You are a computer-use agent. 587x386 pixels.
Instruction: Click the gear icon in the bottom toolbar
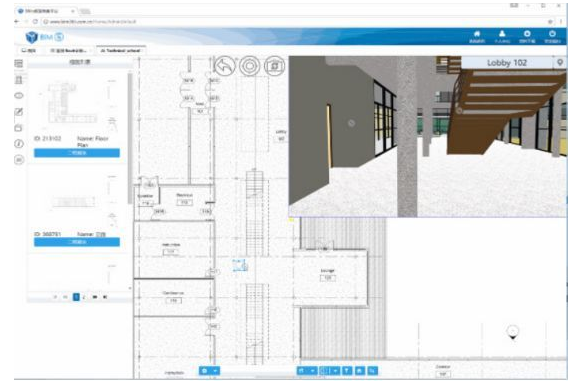tap(204, 371)
